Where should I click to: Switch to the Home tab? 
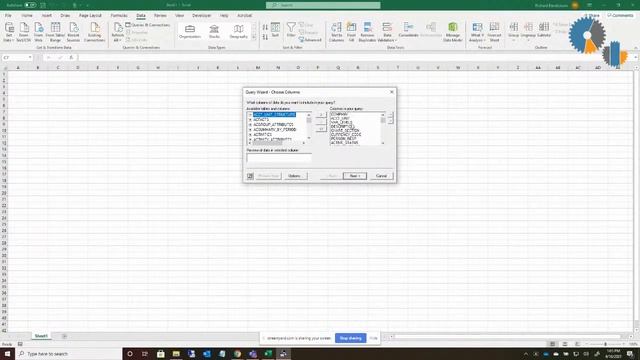(x=27, y=16)
